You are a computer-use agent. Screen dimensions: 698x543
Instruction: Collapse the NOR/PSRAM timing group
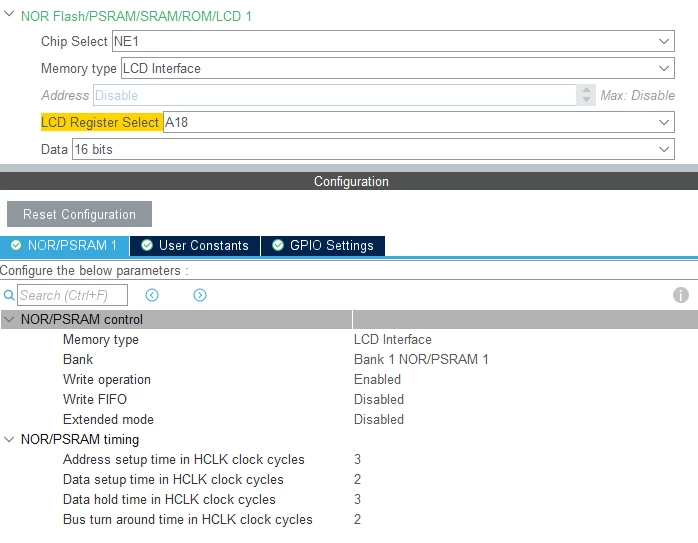9,439
